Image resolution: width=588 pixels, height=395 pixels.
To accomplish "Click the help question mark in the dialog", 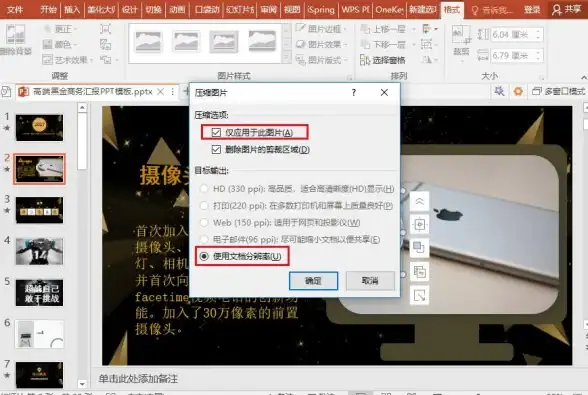I will coord(354,92).
